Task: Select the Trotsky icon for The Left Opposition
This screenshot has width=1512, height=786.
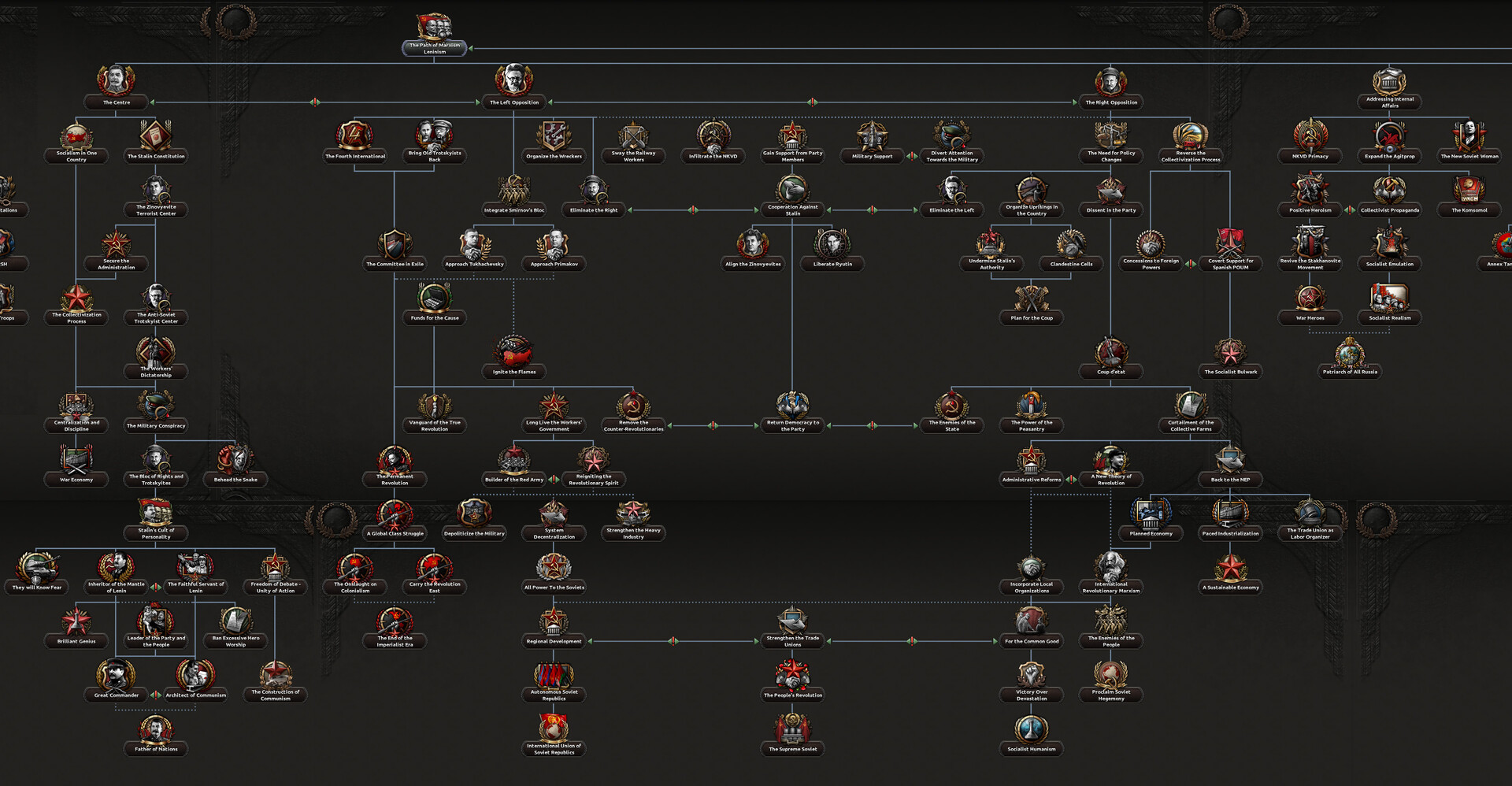Action: point(514,79)
